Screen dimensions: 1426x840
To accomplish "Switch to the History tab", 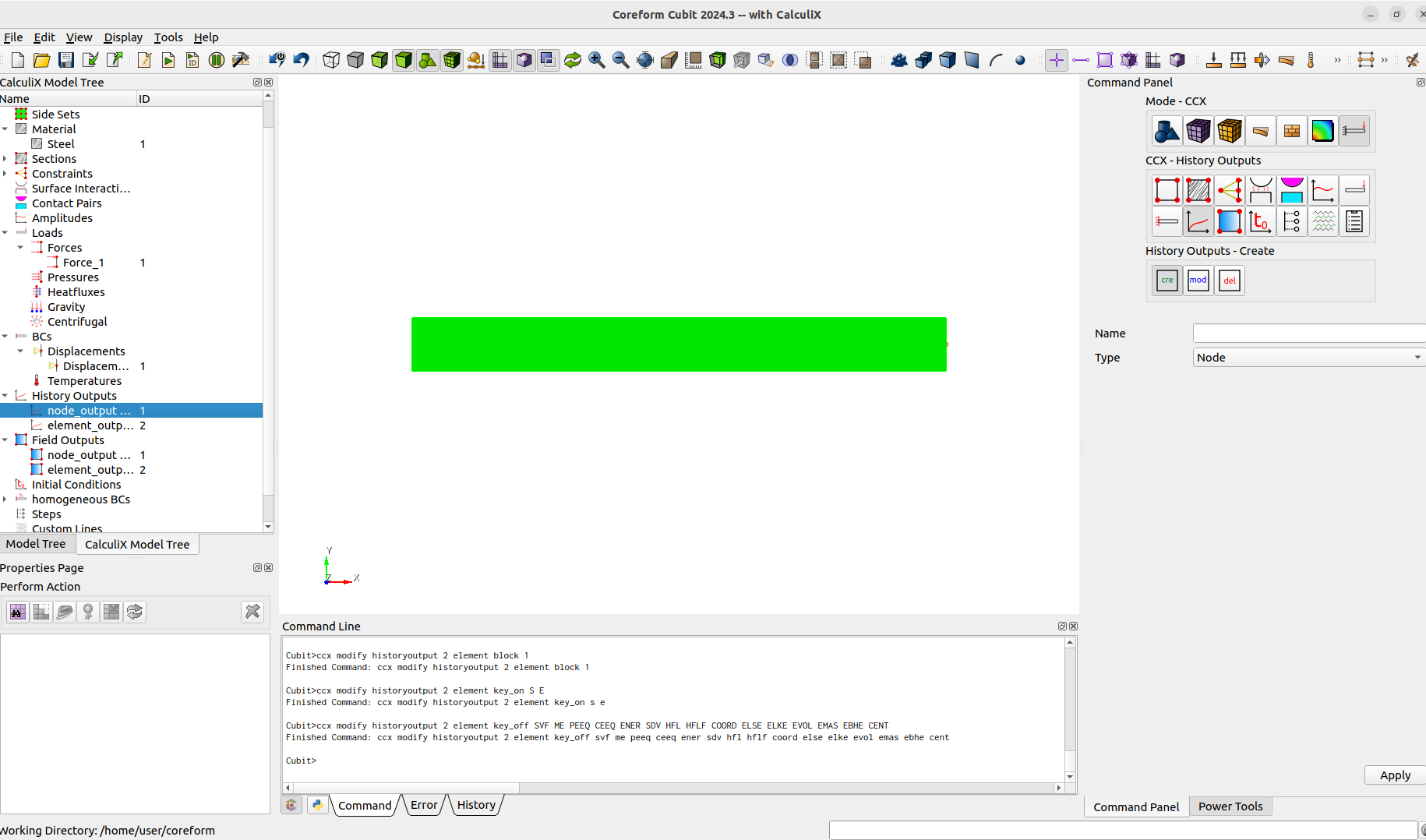I will (x=475, y=804).
